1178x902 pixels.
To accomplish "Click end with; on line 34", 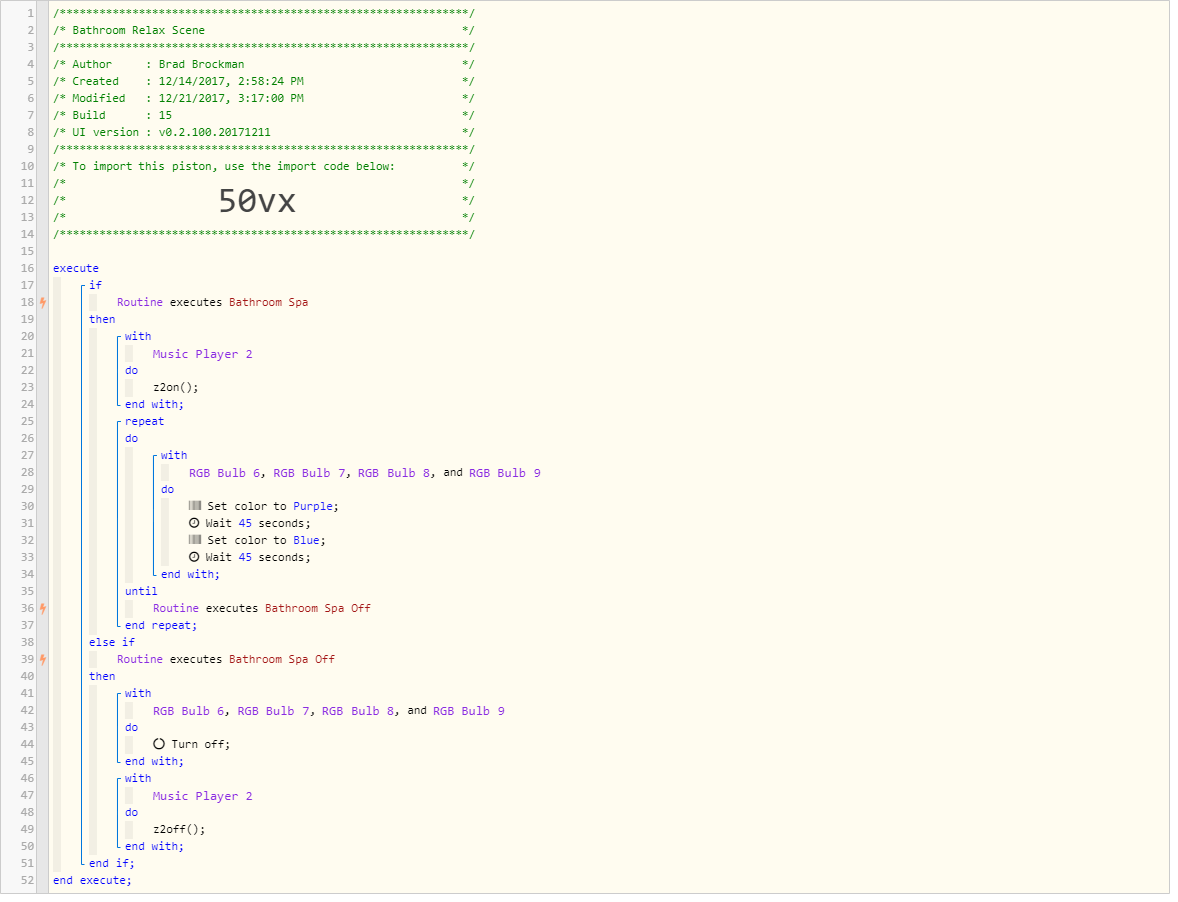I will pos(190,575).
